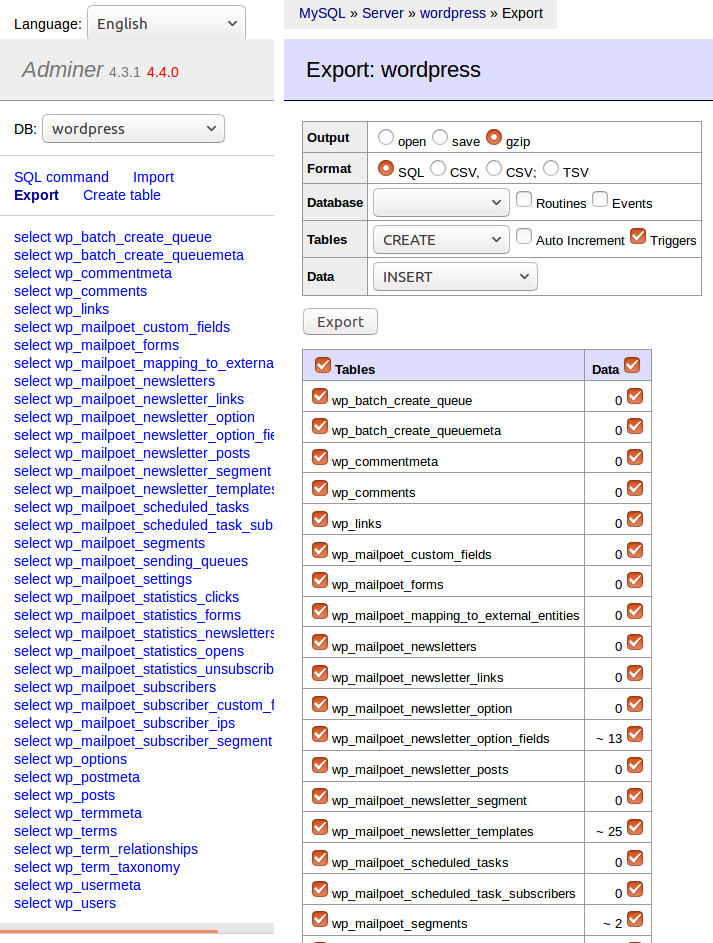Select the save output radio button
Screen dimensions: 713x943
tap(440, 137)
